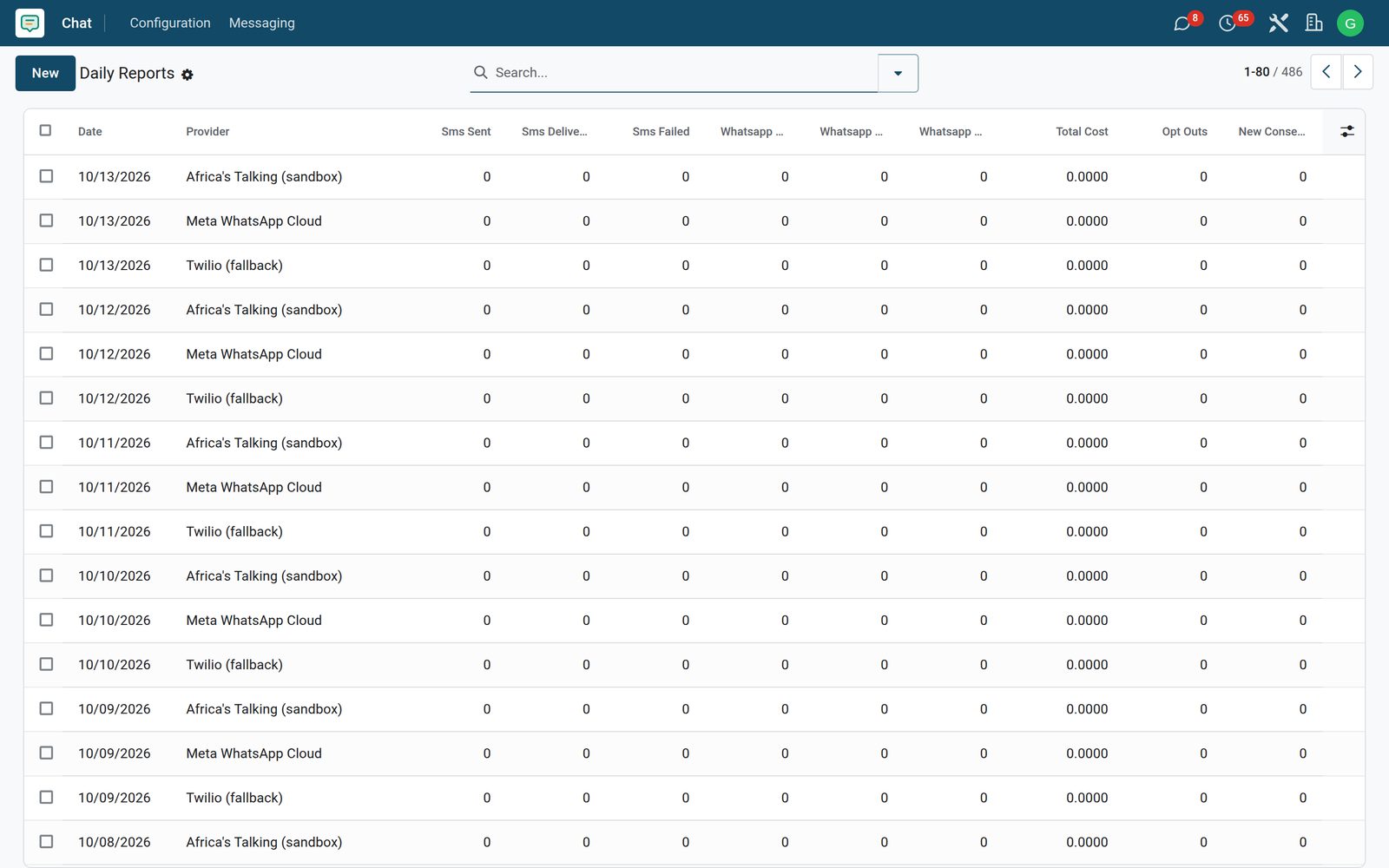The width and height of the screenshot is (1389, 868).
Task: Open the developer tools wrench icon
Action: point(1278,23)
